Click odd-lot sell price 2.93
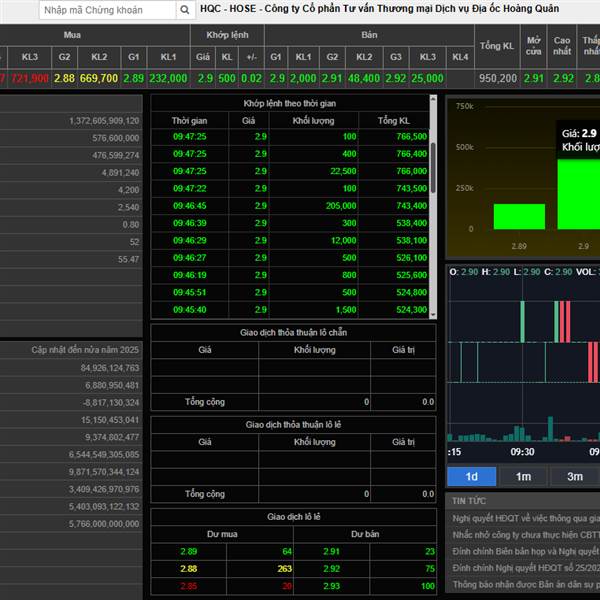The image size is (600, 600). pos(331,586)
